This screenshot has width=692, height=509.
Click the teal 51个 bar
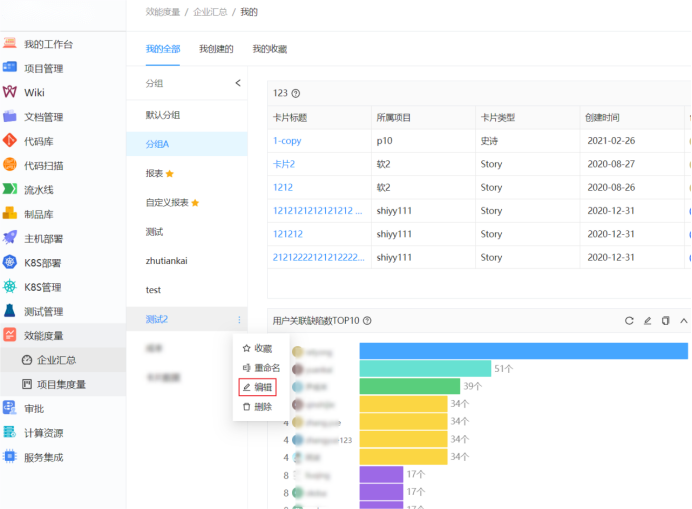pos(425,369)
